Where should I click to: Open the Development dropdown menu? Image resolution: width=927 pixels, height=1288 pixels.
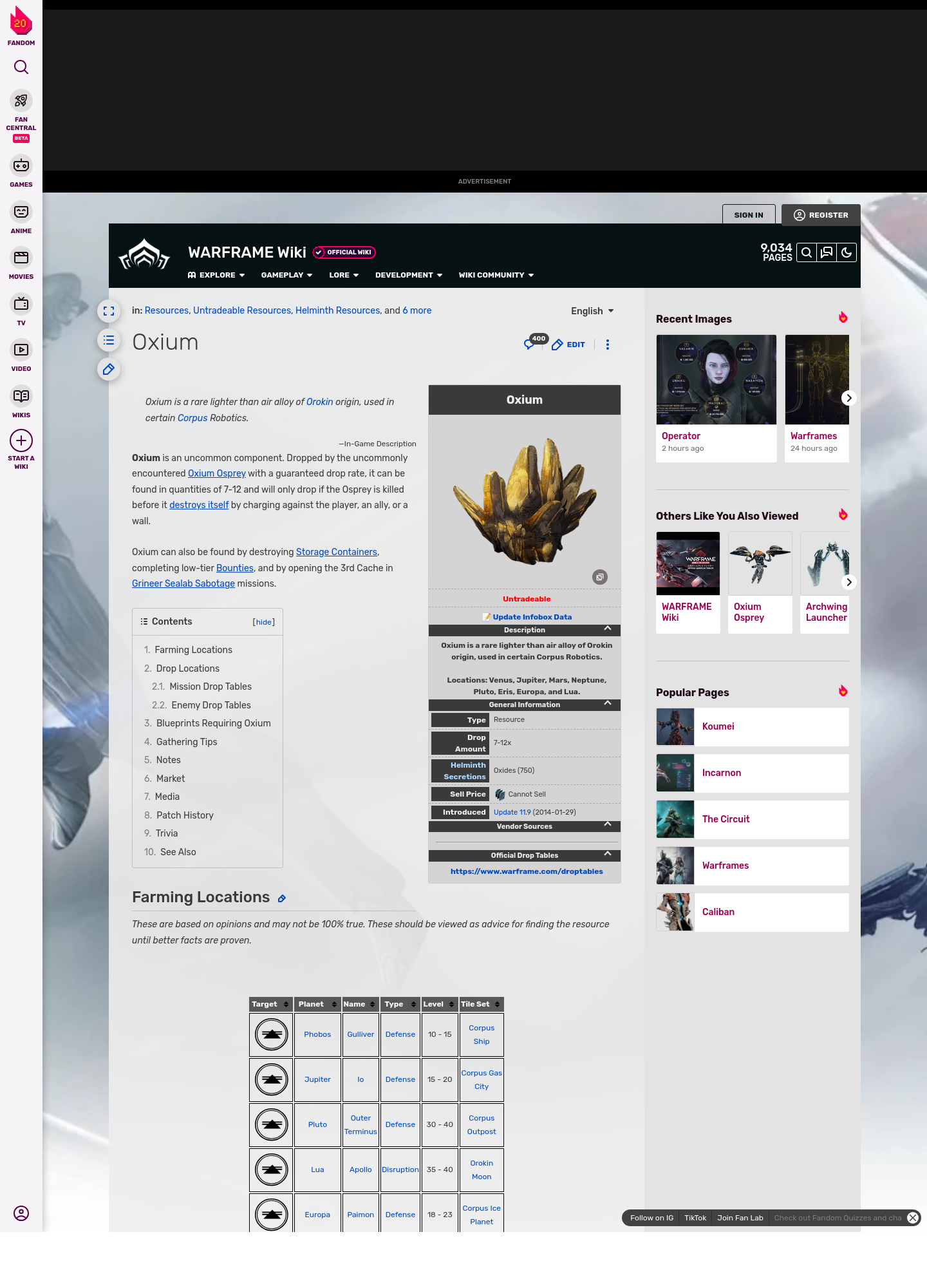409,275
